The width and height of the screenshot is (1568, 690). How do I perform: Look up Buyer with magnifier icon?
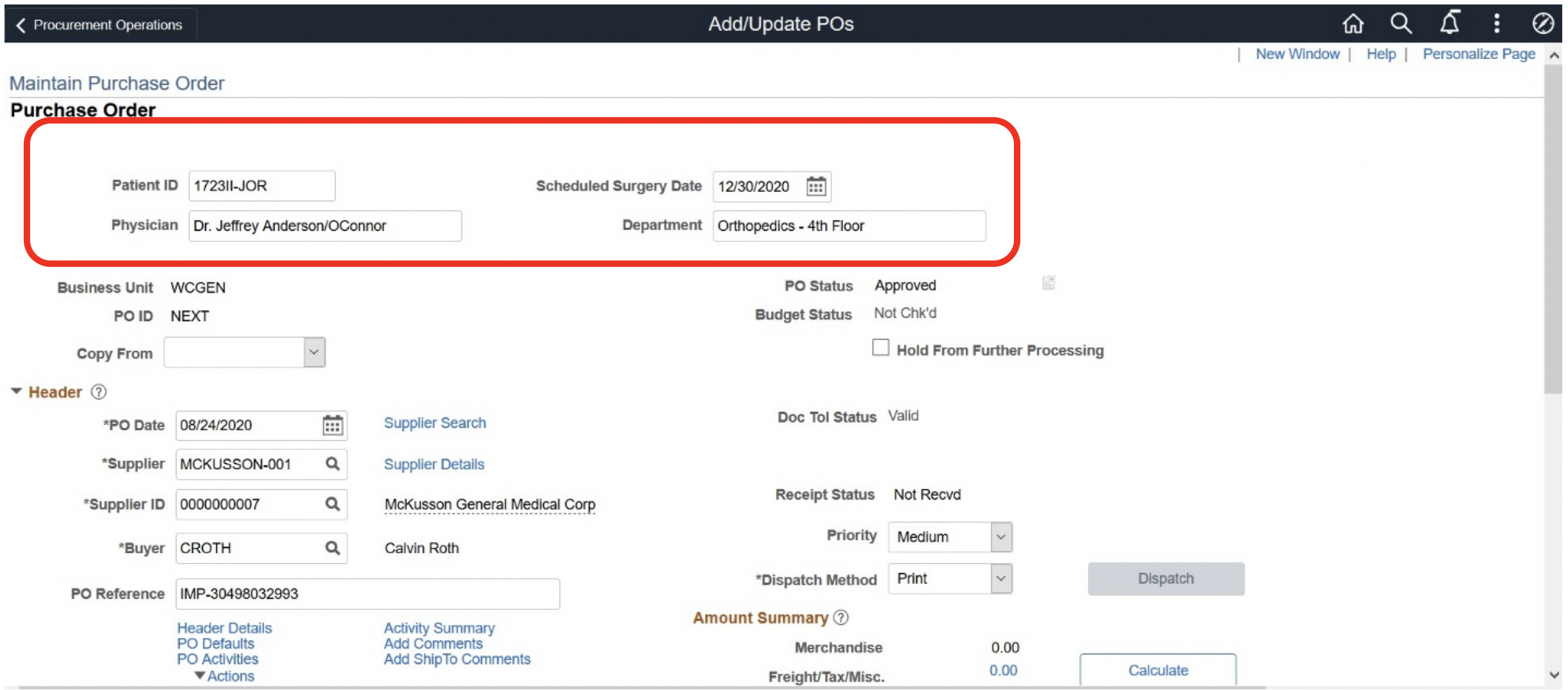tap(332, 548)
